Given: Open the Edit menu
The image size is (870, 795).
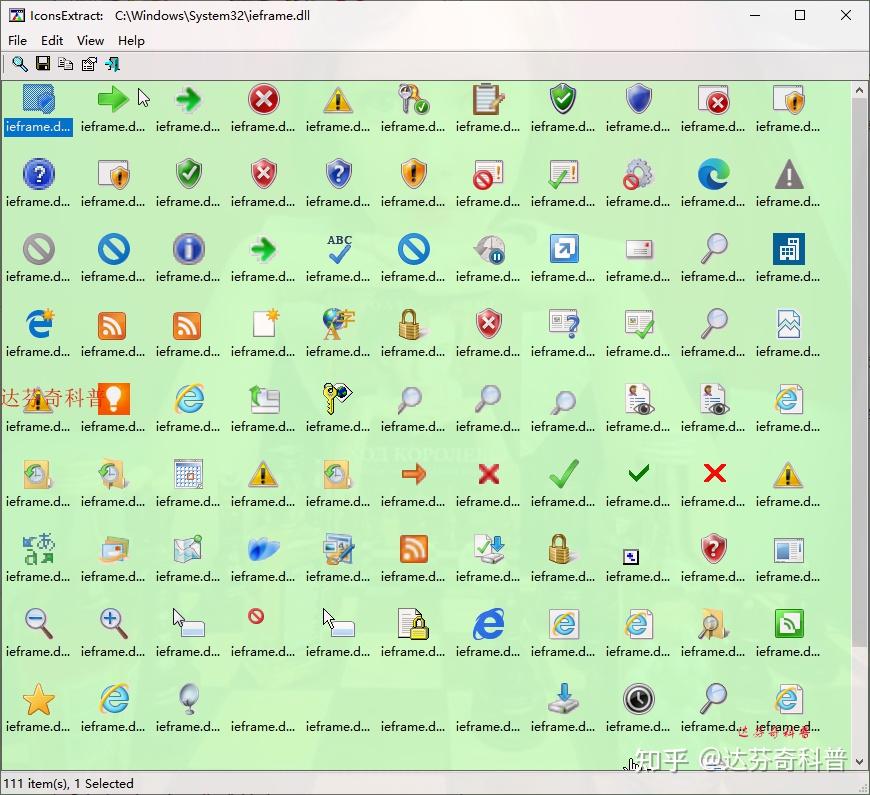Looking at the screenshot, I should [52, 40].
